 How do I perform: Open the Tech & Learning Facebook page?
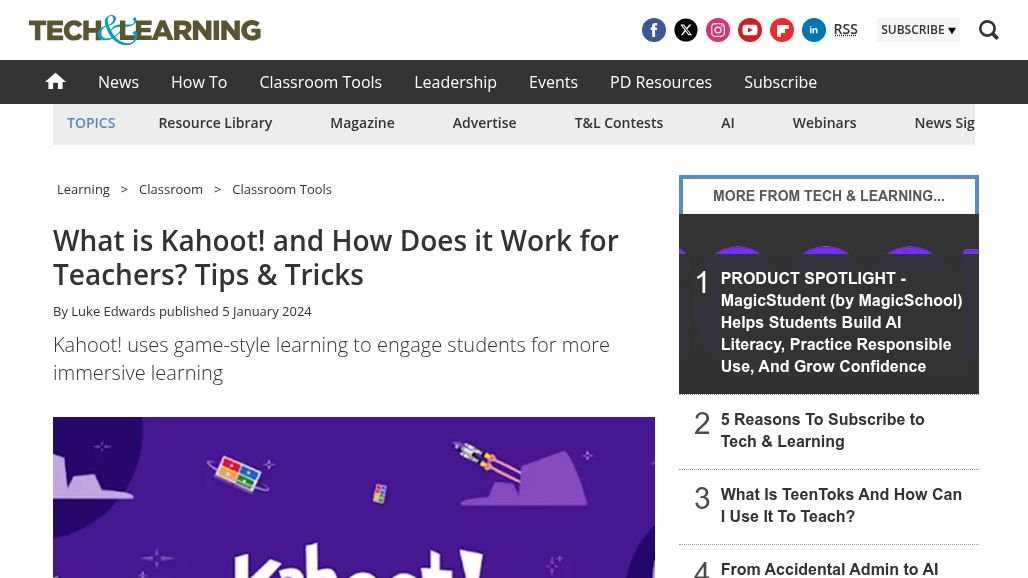coord(654,30)
